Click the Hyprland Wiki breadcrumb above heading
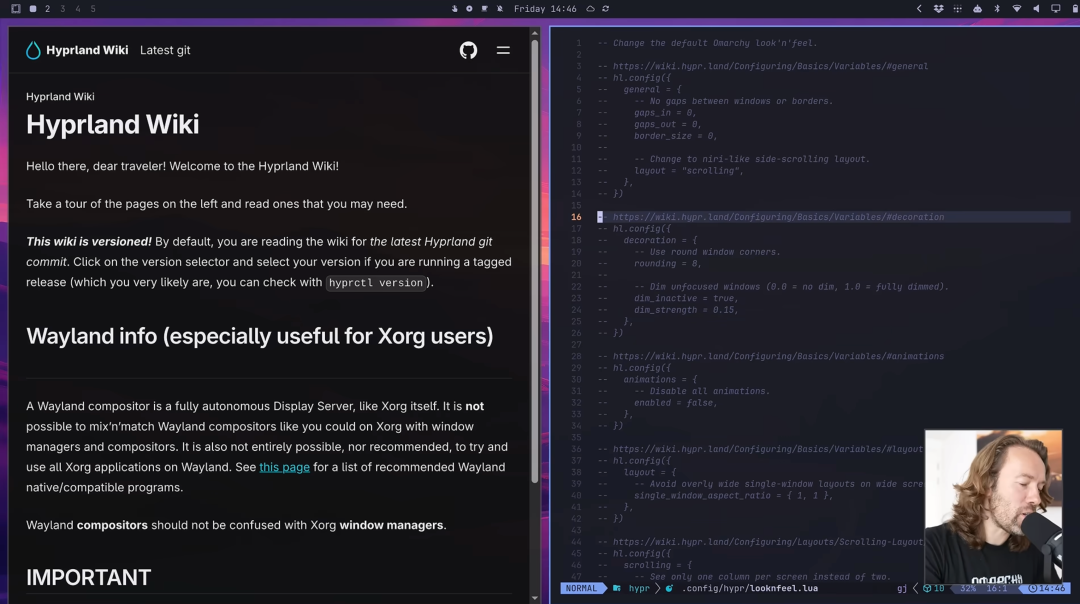Image resolution: width=1080 pixels, height=604 pixels. (x=60, y=96)
